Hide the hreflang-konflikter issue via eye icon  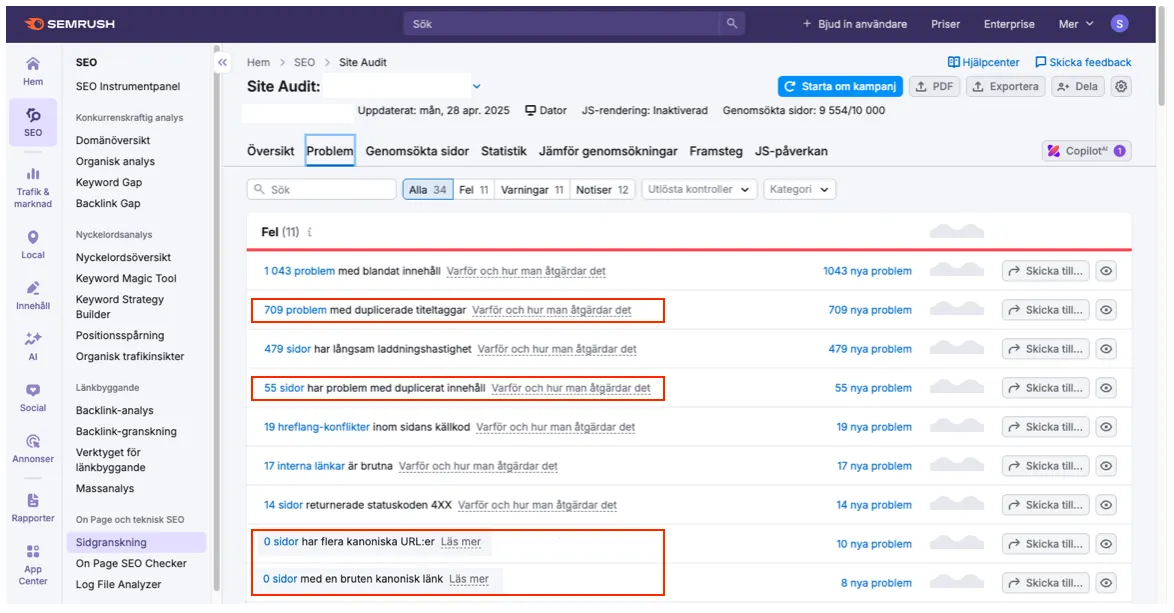pos(1106,427)
